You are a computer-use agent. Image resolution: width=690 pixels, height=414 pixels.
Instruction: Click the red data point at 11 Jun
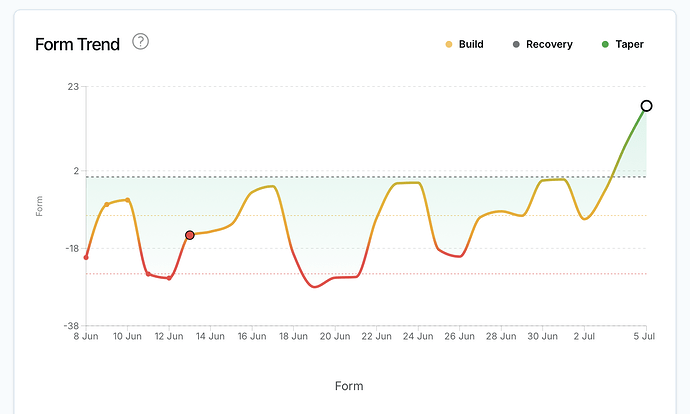coord(148,274)
